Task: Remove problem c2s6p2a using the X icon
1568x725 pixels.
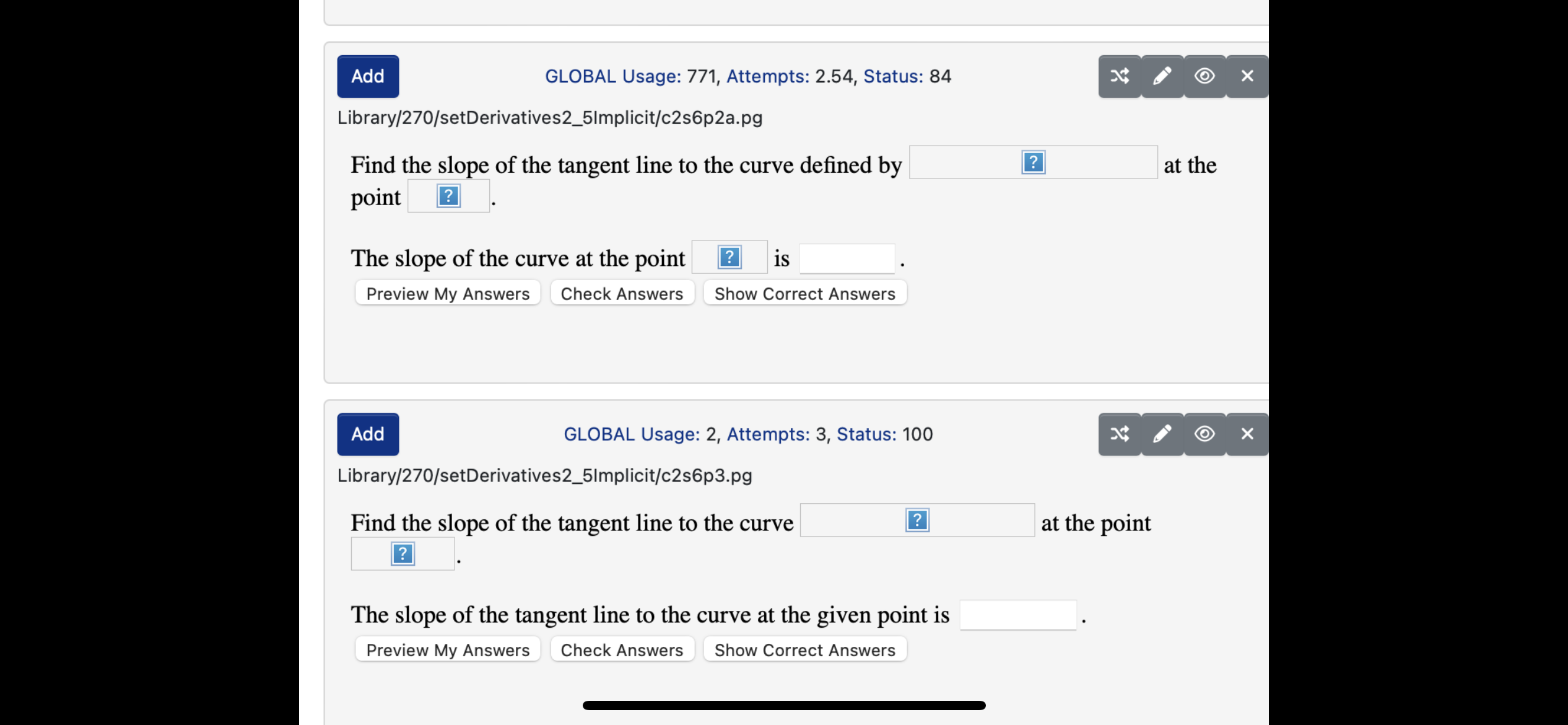Action: point(1247,76)
